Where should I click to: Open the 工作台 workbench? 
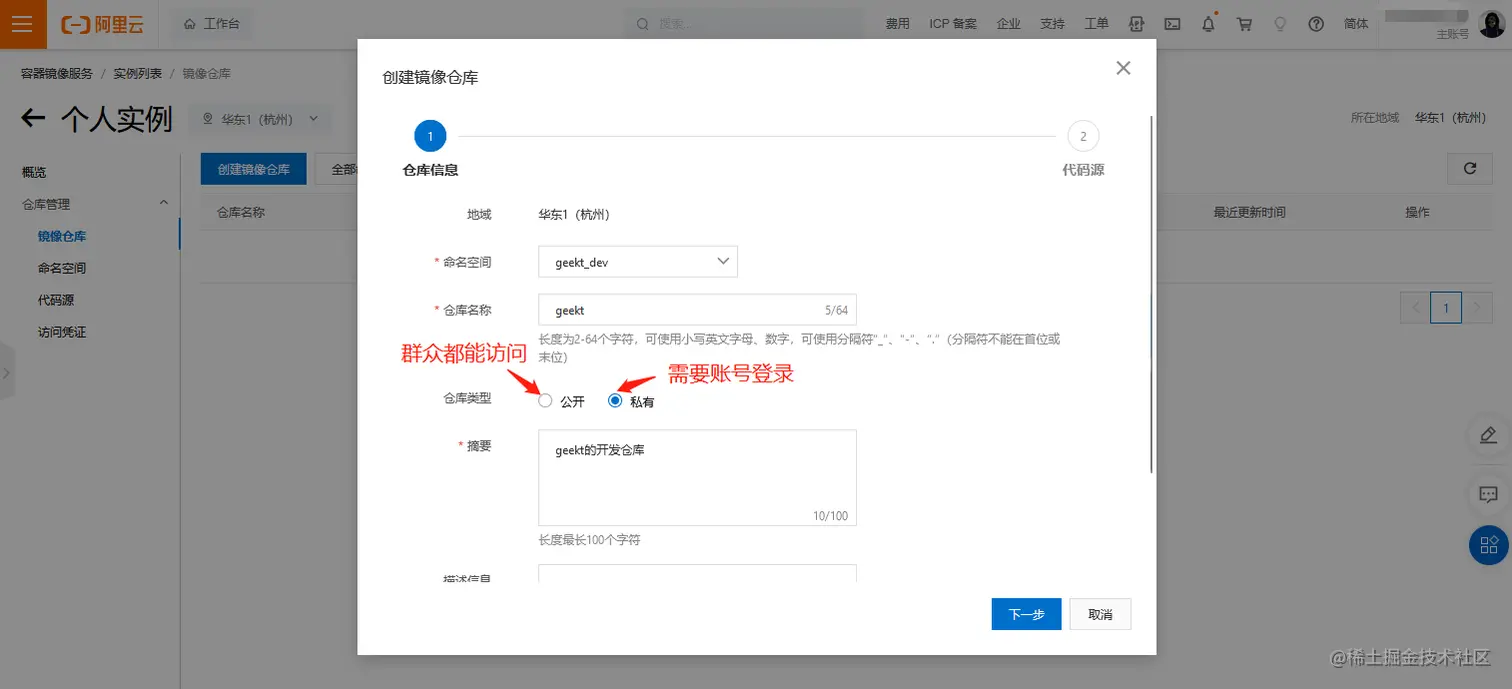212,24
